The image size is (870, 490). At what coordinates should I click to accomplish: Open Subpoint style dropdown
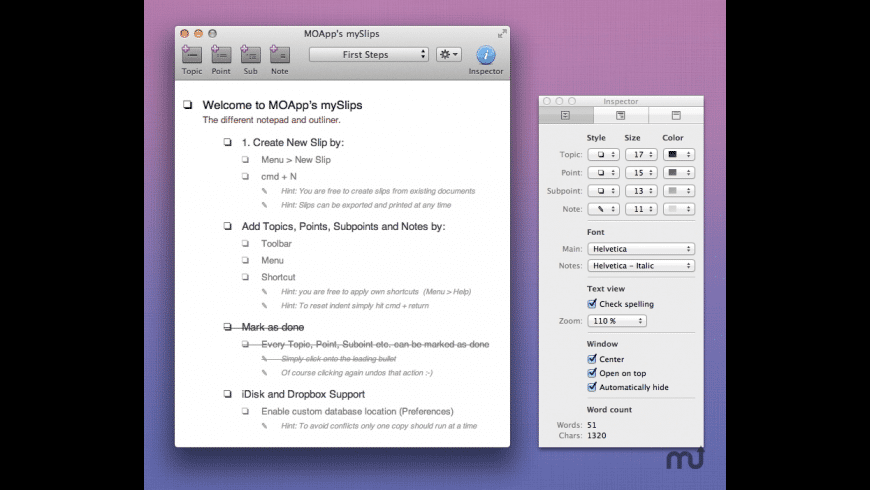pyautogui.click(x=604, y=191)
